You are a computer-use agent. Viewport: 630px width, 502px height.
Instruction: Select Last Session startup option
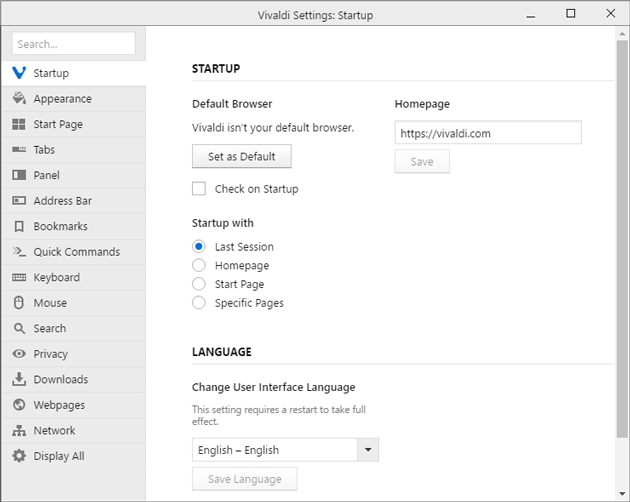click(199, 246)
